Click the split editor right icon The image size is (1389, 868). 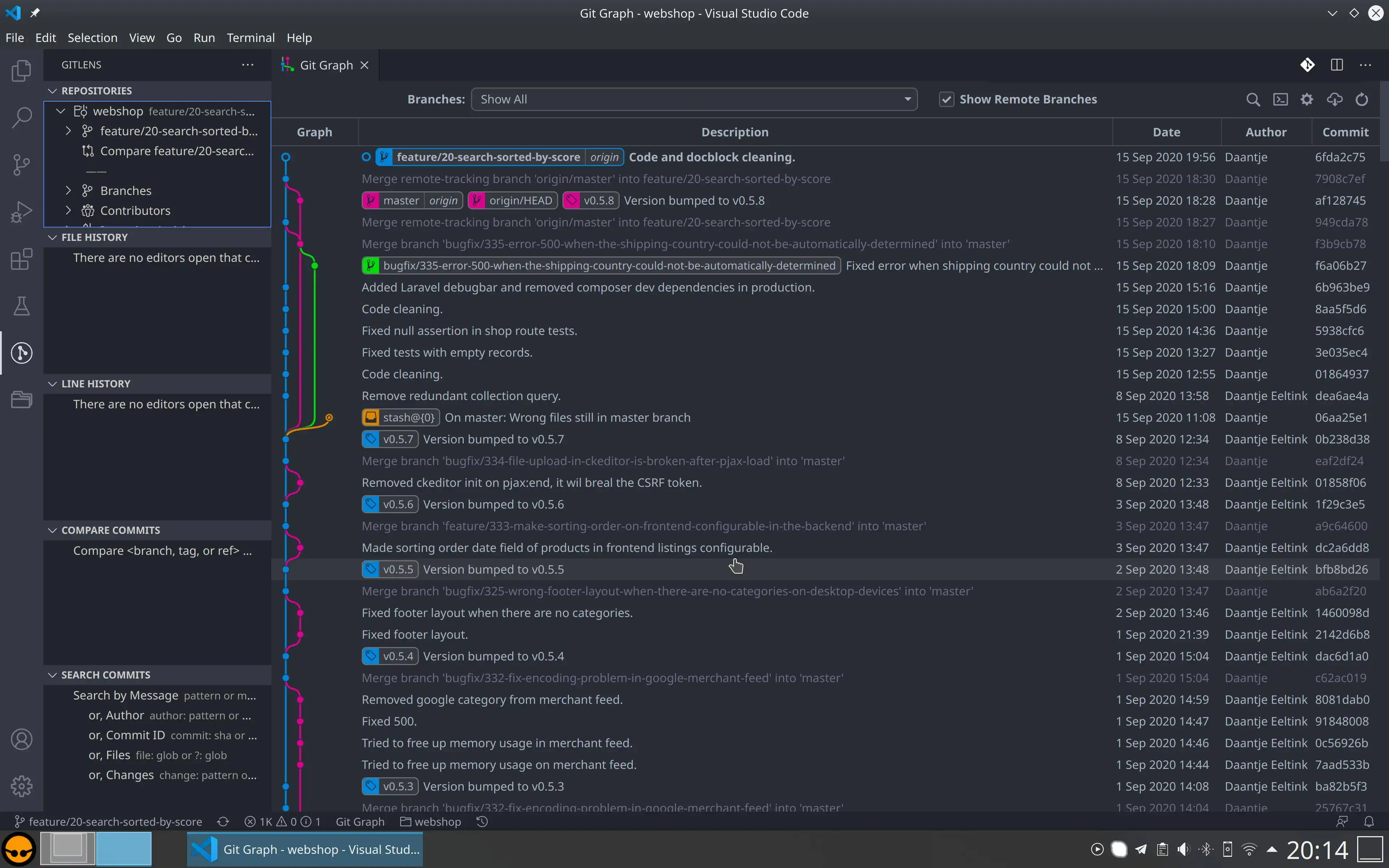coord(1337,65)
